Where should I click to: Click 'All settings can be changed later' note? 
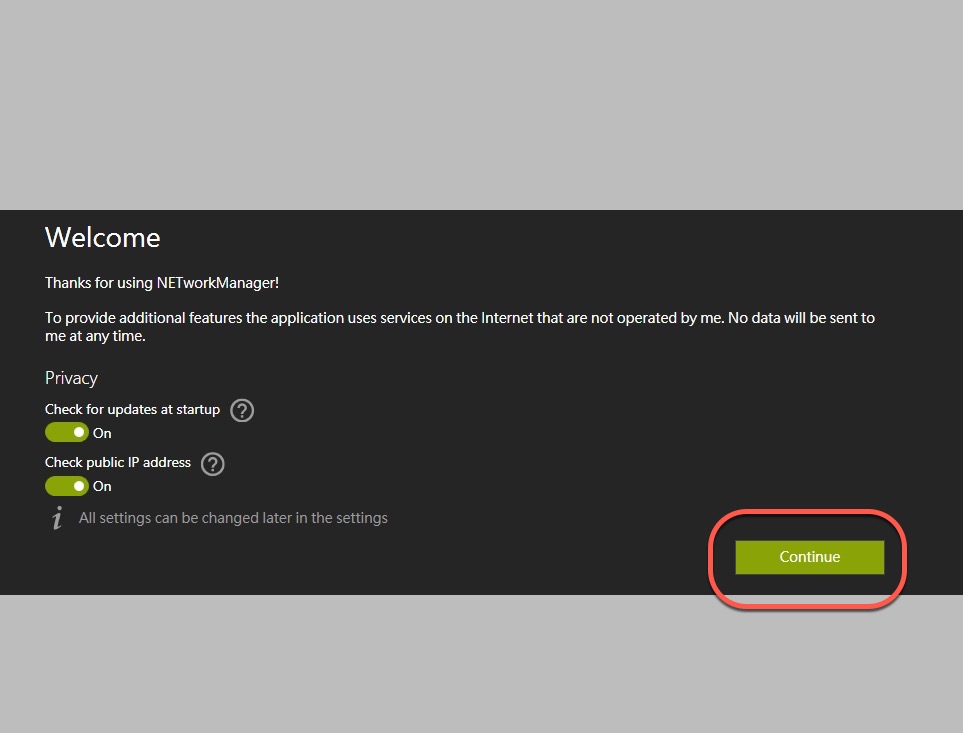233,518
